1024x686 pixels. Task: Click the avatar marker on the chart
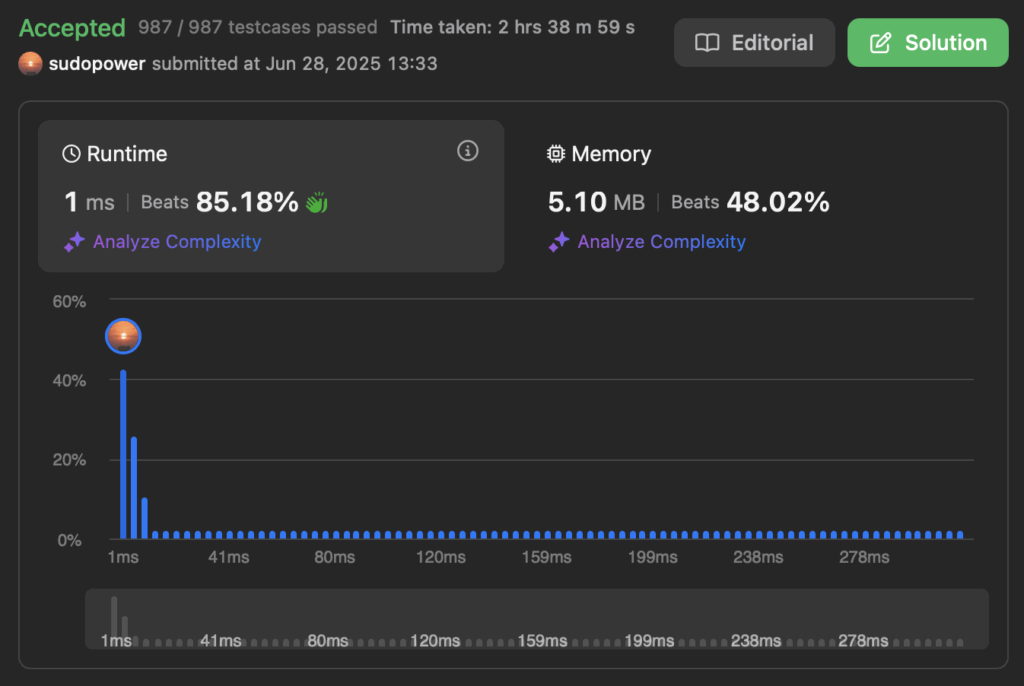click(x=123, y=336)
